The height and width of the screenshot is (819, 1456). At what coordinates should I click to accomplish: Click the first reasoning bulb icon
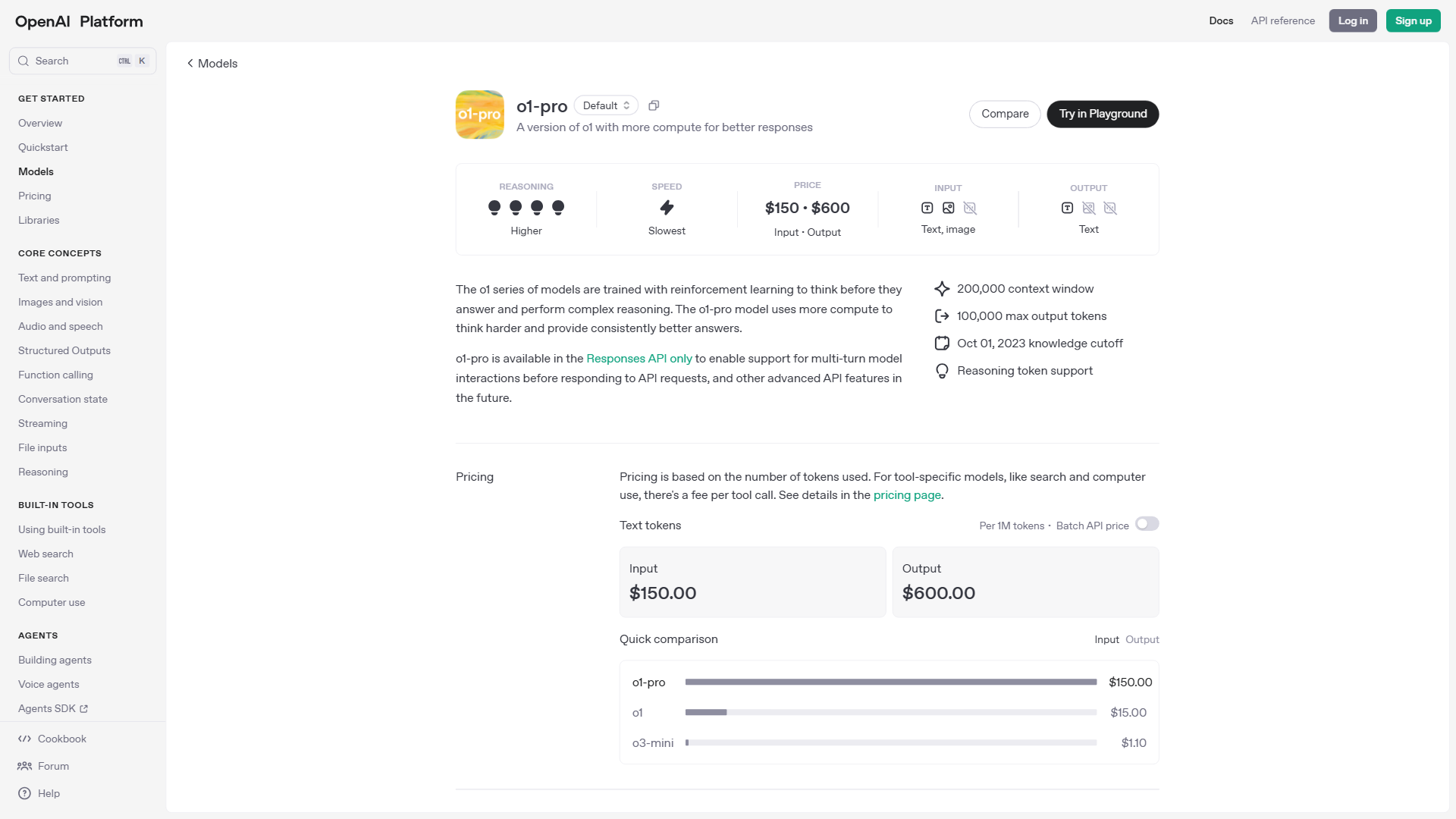(494, 207)
